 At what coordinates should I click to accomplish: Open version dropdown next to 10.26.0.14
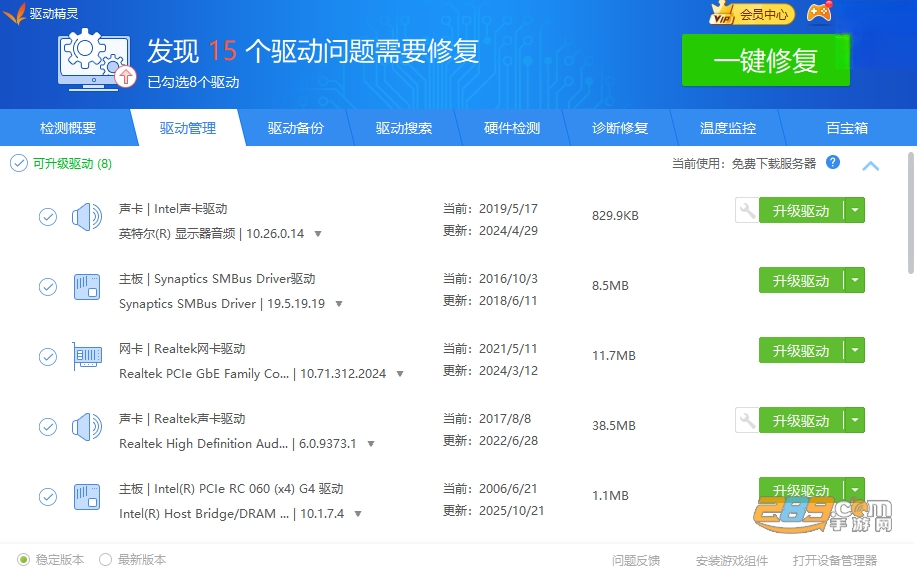[318, 234]
